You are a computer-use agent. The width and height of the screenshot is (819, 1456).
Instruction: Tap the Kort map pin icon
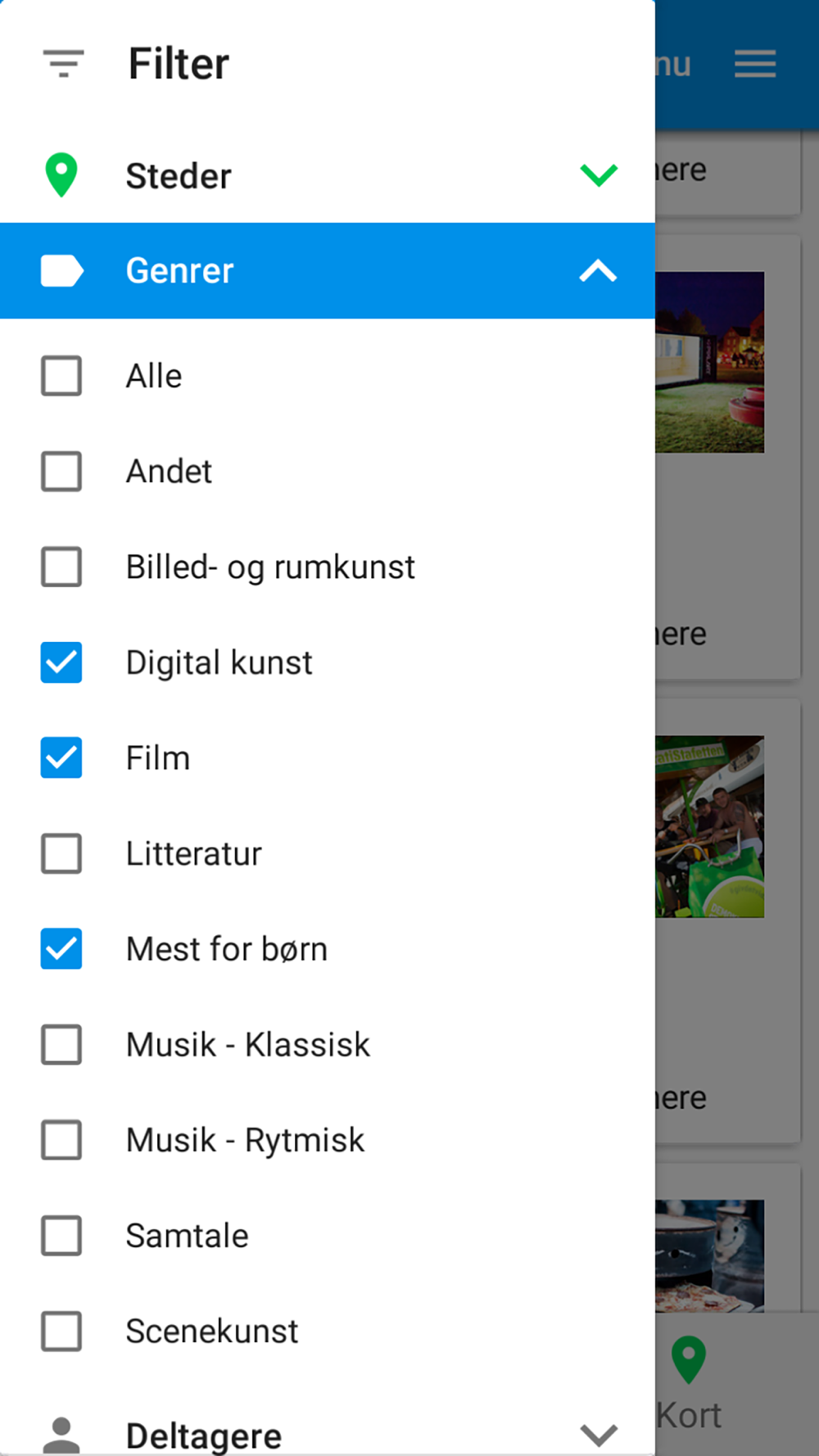point(689,1360)
